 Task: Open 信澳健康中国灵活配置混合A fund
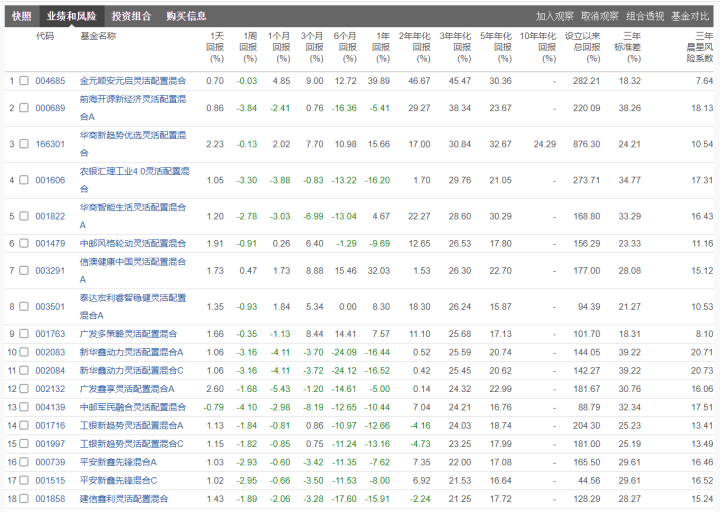click(x=133, y=270)
